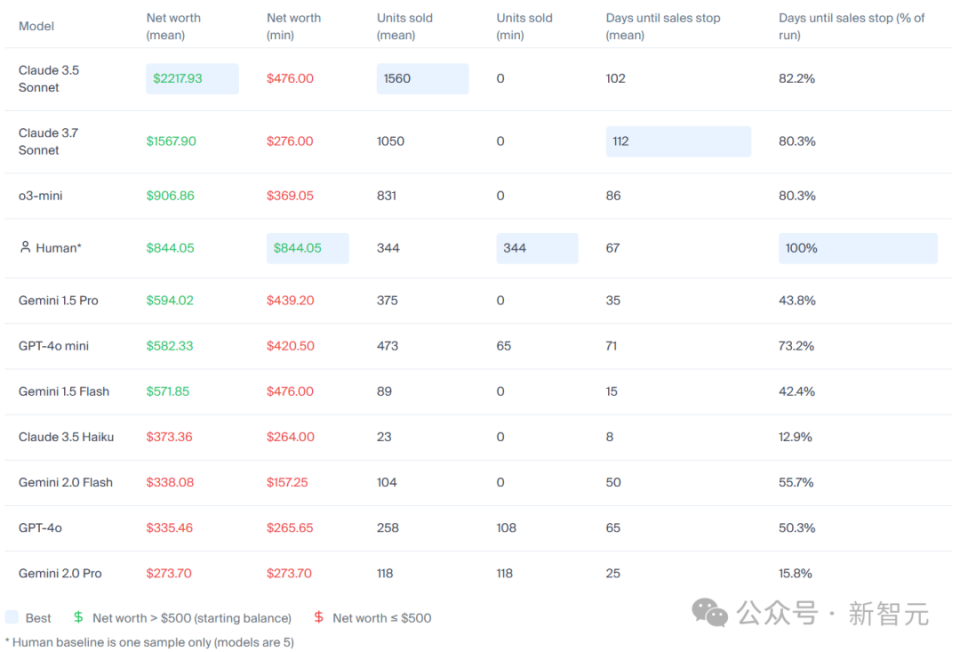Viewport: 960px width, 652px height.
Task: Select o3-mini's 86 days value
Action: click(x=613, y=196)
